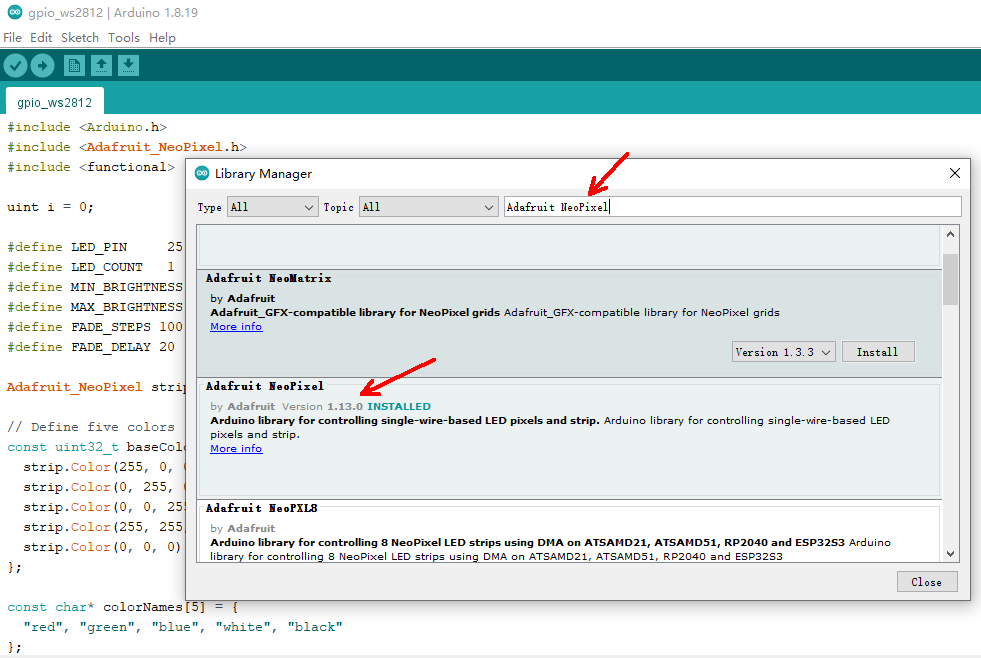
Task: Select the Adafruit NeoPixel library title
Action: click(265, 386)
